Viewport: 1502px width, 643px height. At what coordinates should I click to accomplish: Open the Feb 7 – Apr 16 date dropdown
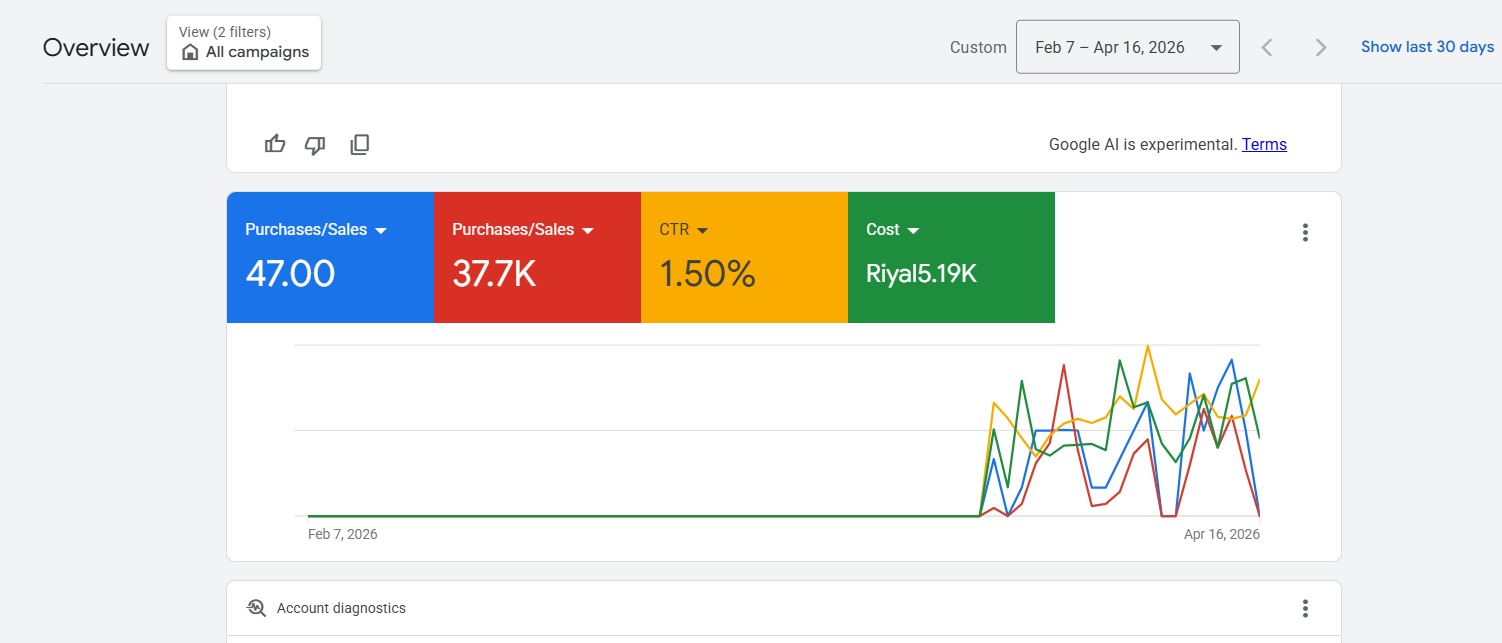1127,47
